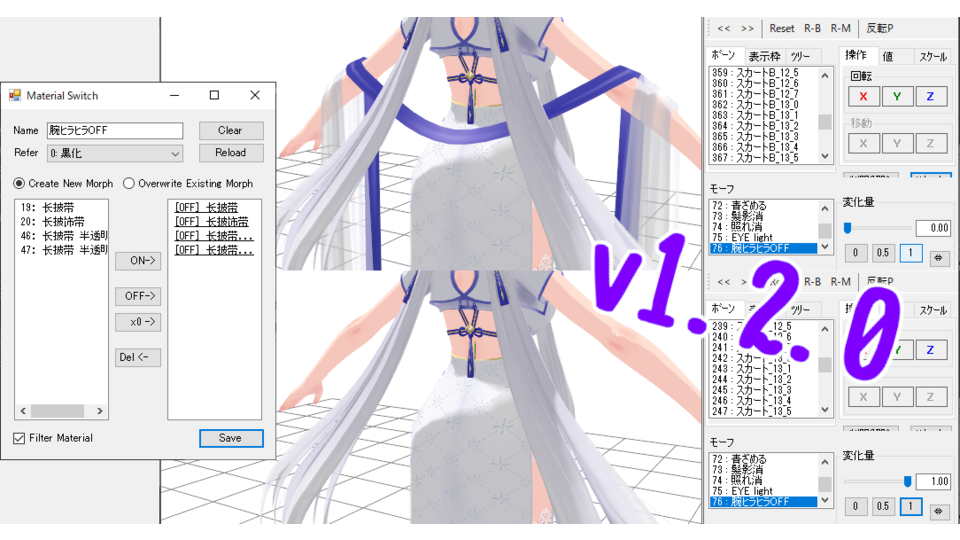Click R-M next to the Reset item
The height and width of the screenshot is (540, 960).
(x=841, y=28)
